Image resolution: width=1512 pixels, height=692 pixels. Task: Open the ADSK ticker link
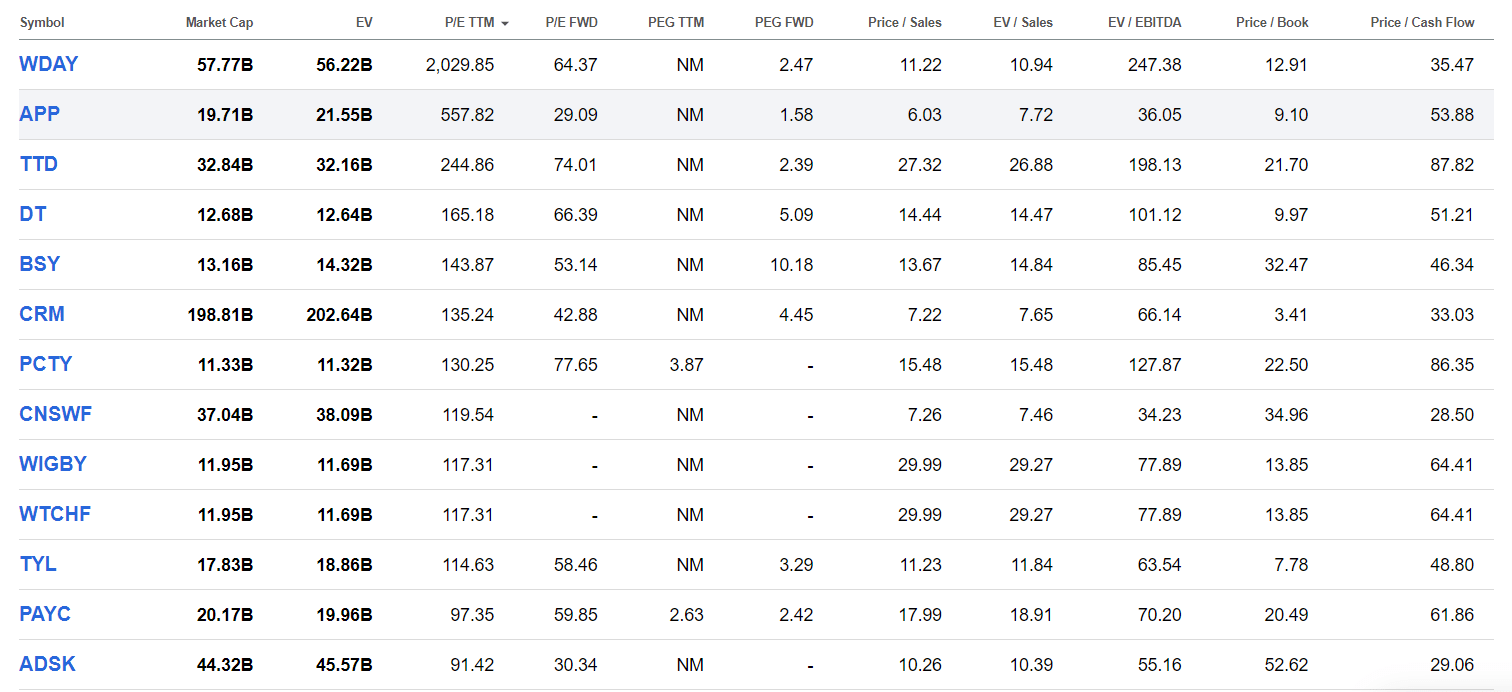[x=47, y=664]
